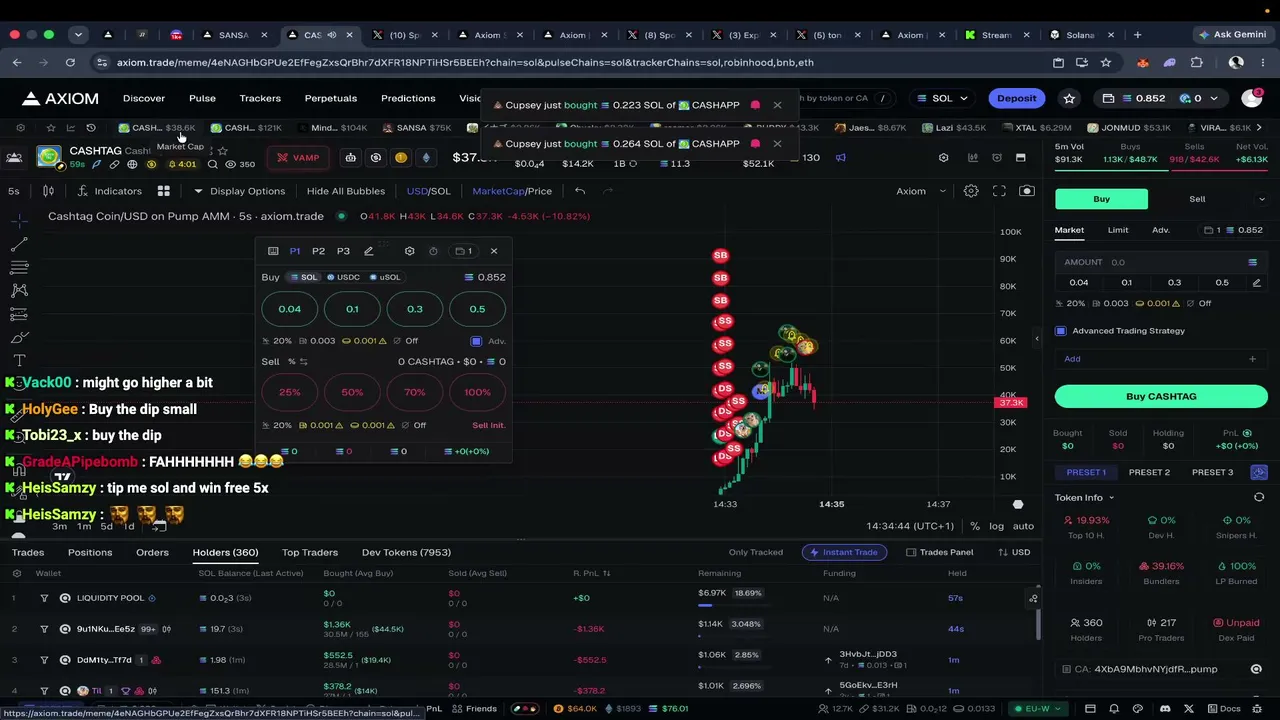Select PRESET 2 in the trade panel
This screenshot has width=1280, height=720.
(1149, 472)
